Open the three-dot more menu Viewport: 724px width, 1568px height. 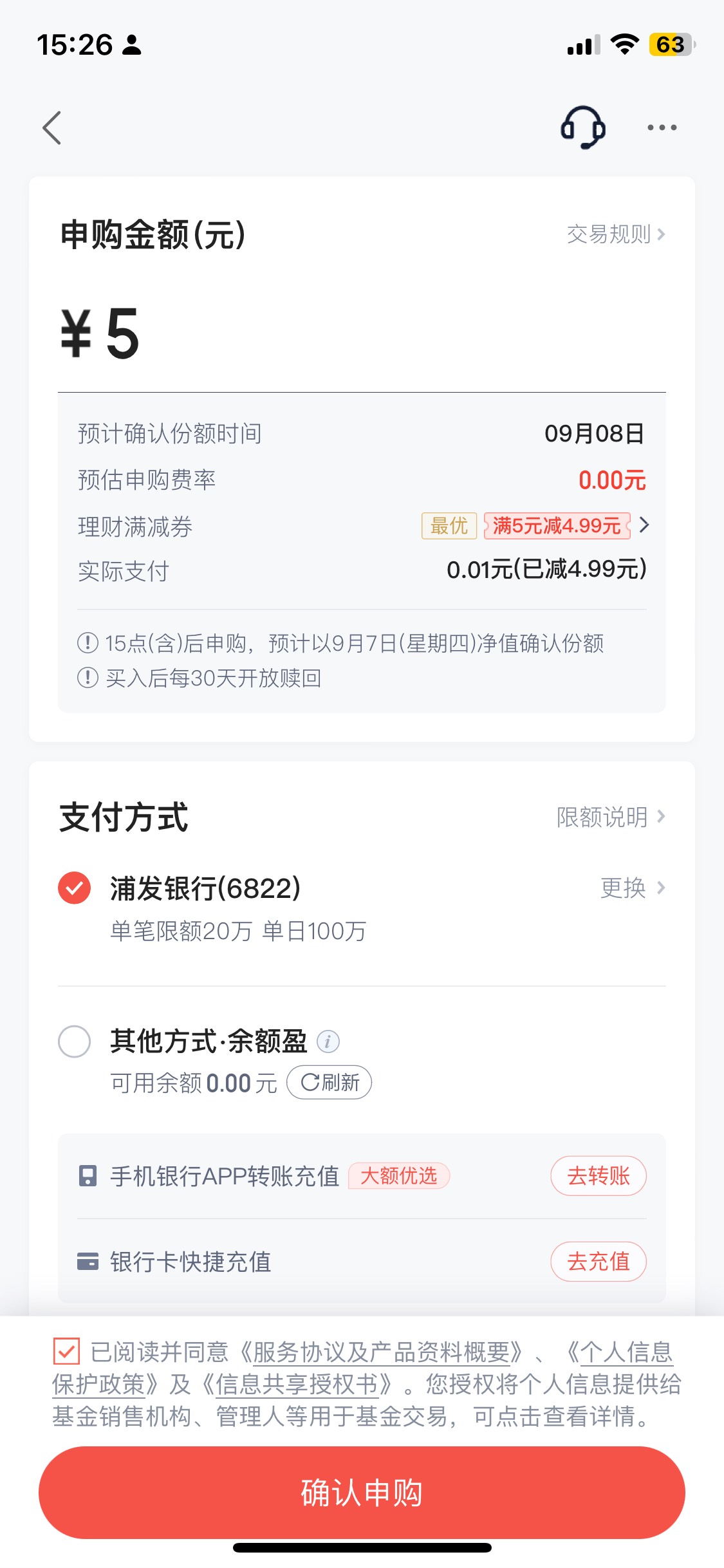click(662, 127)
